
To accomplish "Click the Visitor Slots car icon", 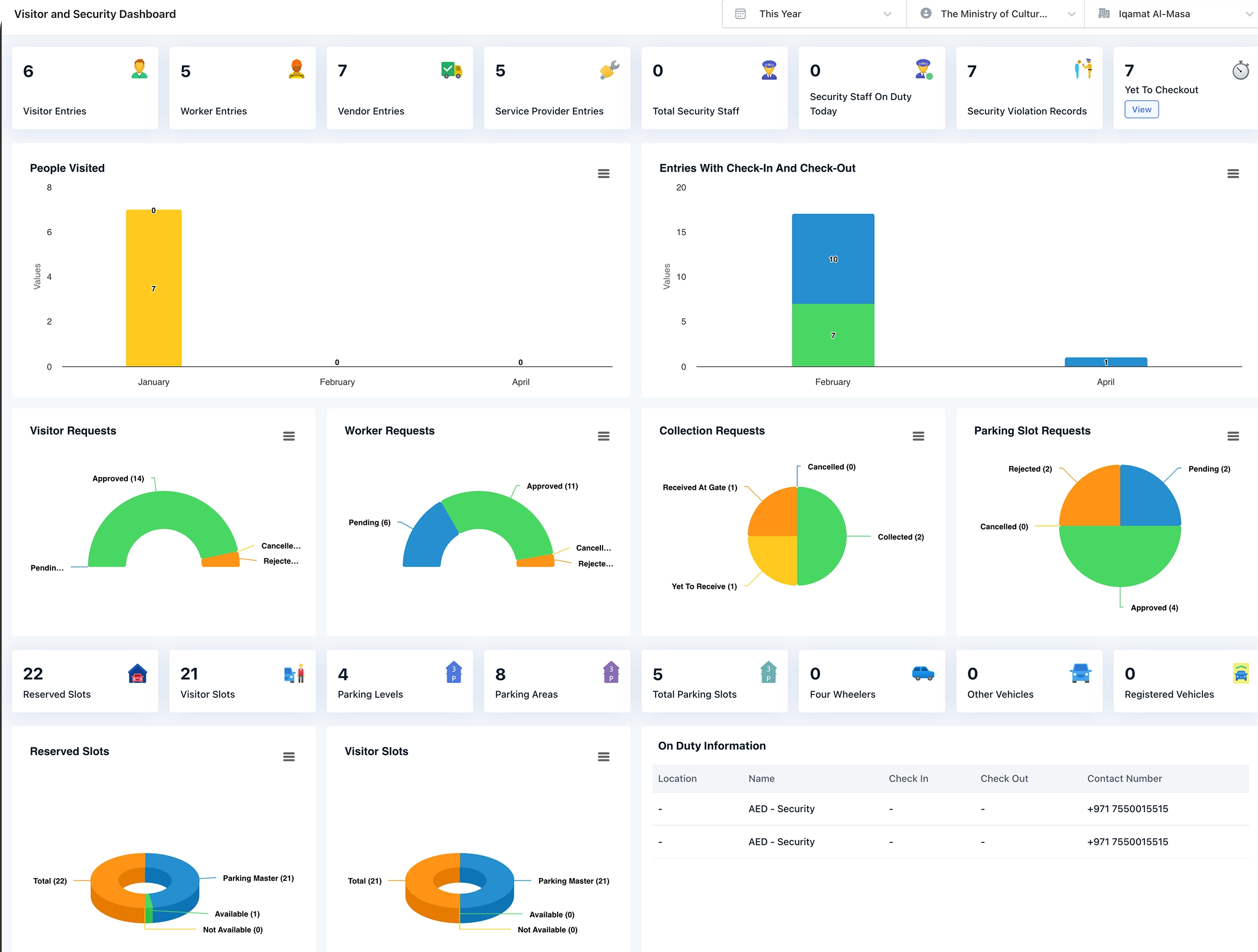I will (294, 673).
